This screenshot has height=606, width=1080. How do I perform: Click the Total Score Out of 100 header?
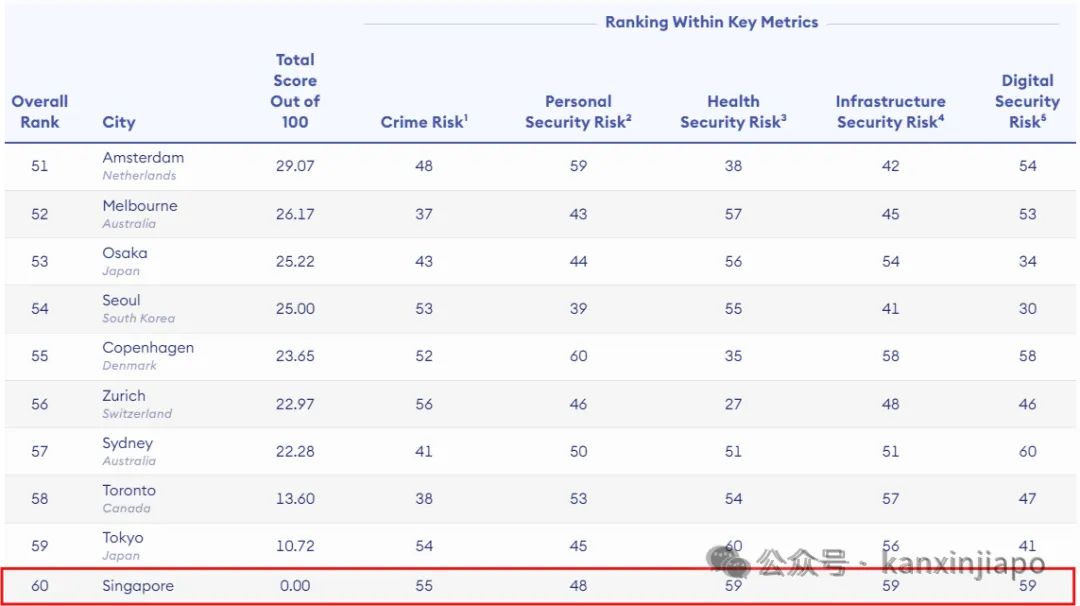pyautogui.click(x=295, y=91)
